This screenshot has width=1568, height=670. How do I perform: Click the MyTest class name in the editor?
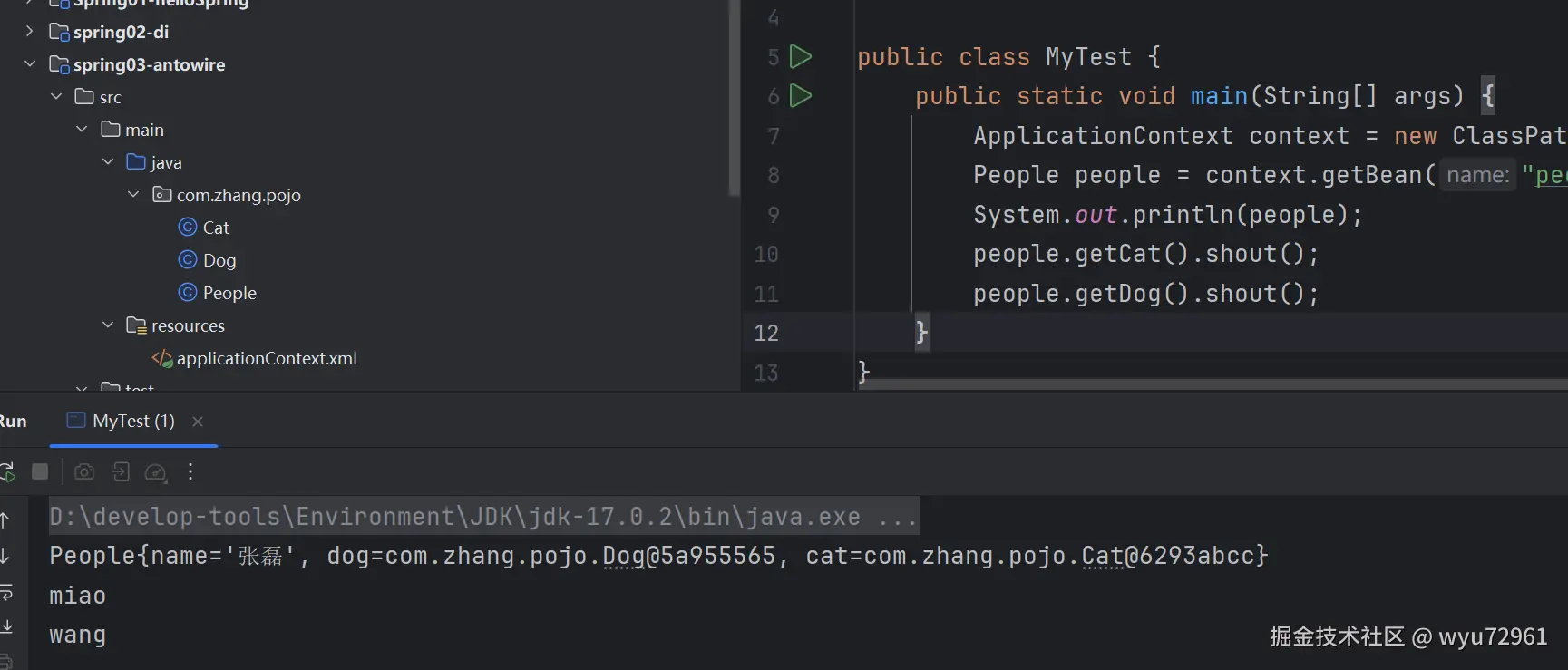[x=1088, y=57]
